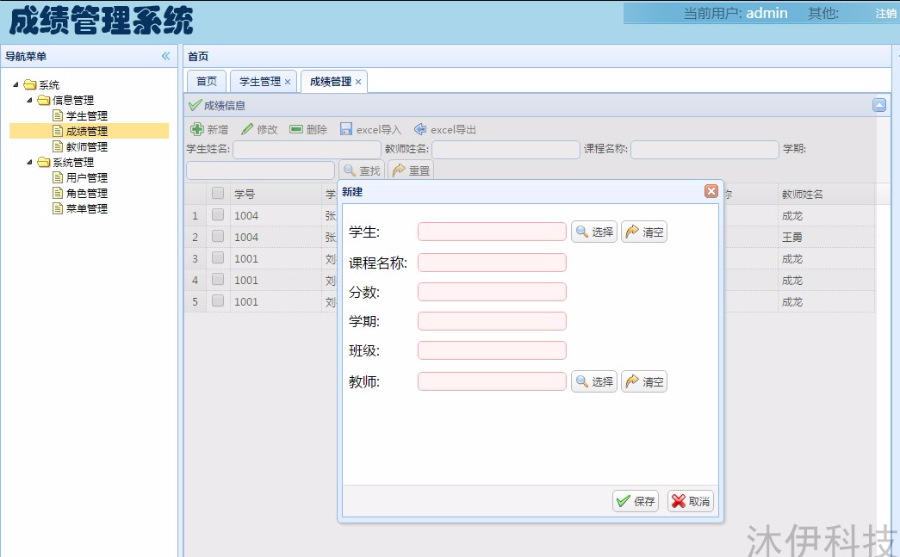Open 教师管理 in the navigation tree
Screen dimensions: 900x557
pyautogui.click(x=87, y=146)
